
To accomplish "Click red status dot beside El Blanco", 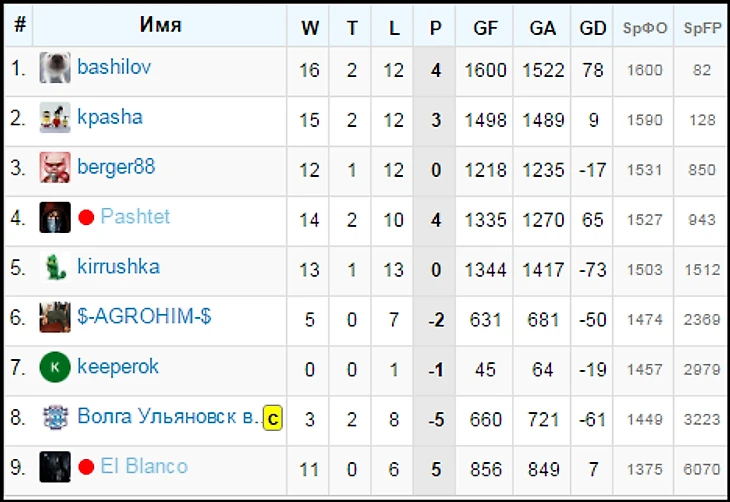I will (86, 467).
